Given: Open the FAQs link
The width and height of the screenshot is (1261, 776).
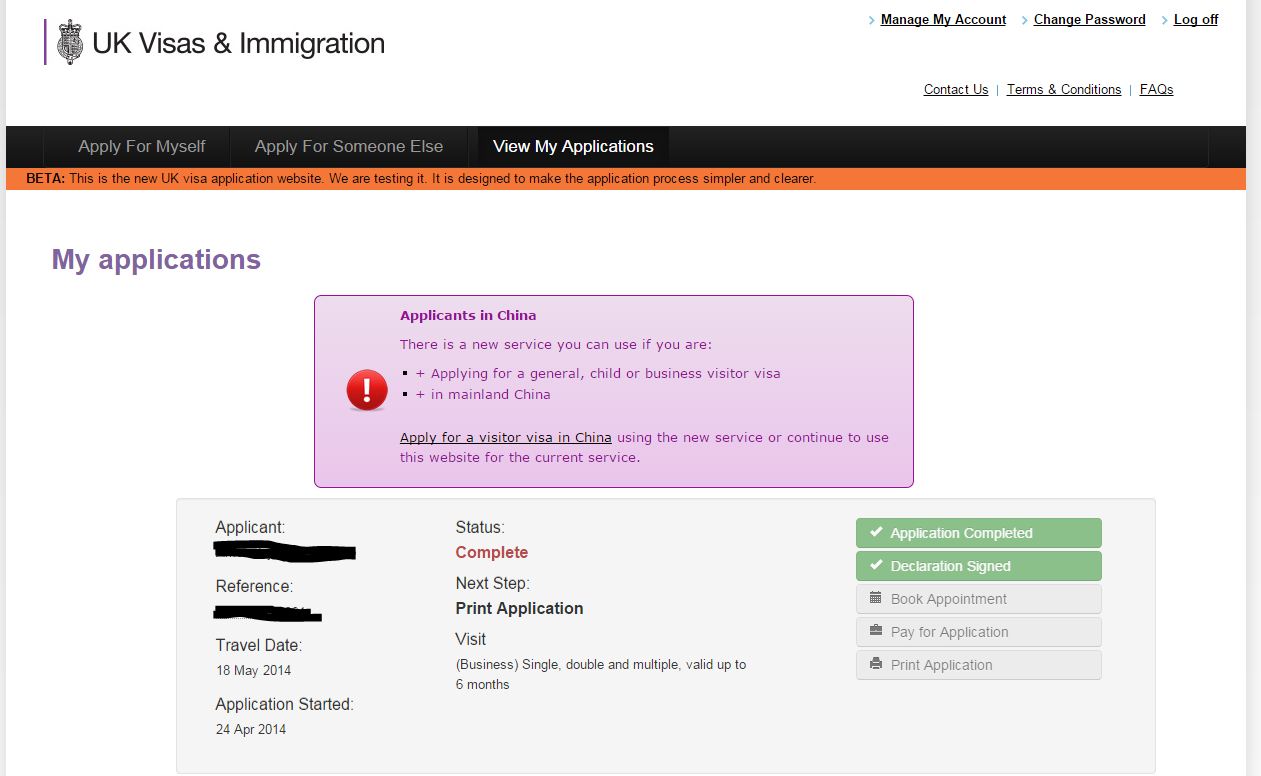Looking at the screenshot, I should point(1156,89).
